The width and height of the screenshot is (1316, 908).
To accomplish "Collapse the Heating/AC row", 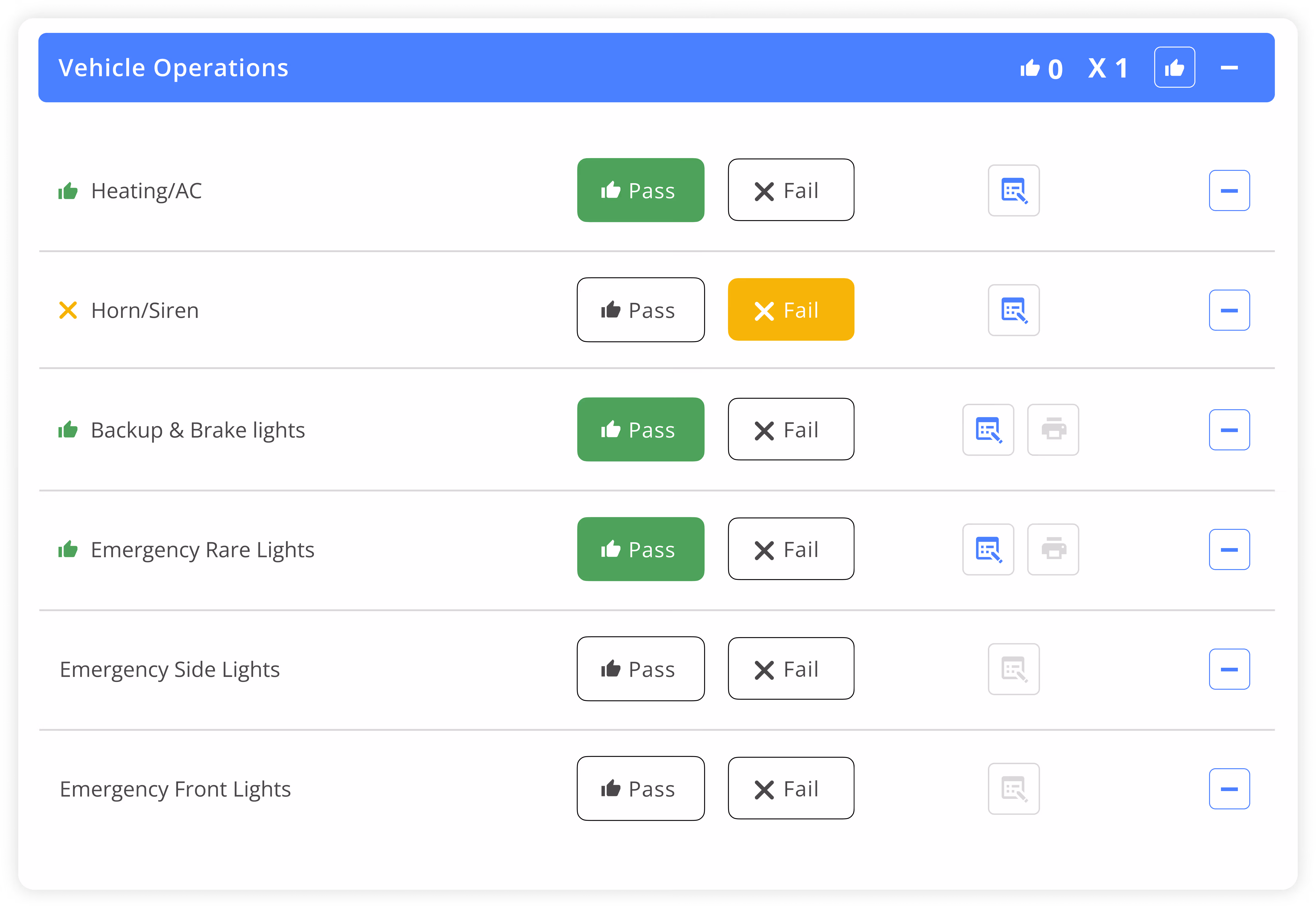I will click(1229, 191).
